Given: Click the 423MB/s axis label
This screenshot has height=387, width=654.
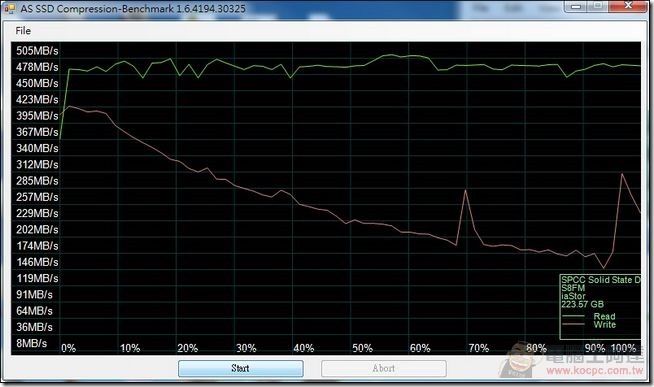Looking at the screenshot, I should coord(37,100).
